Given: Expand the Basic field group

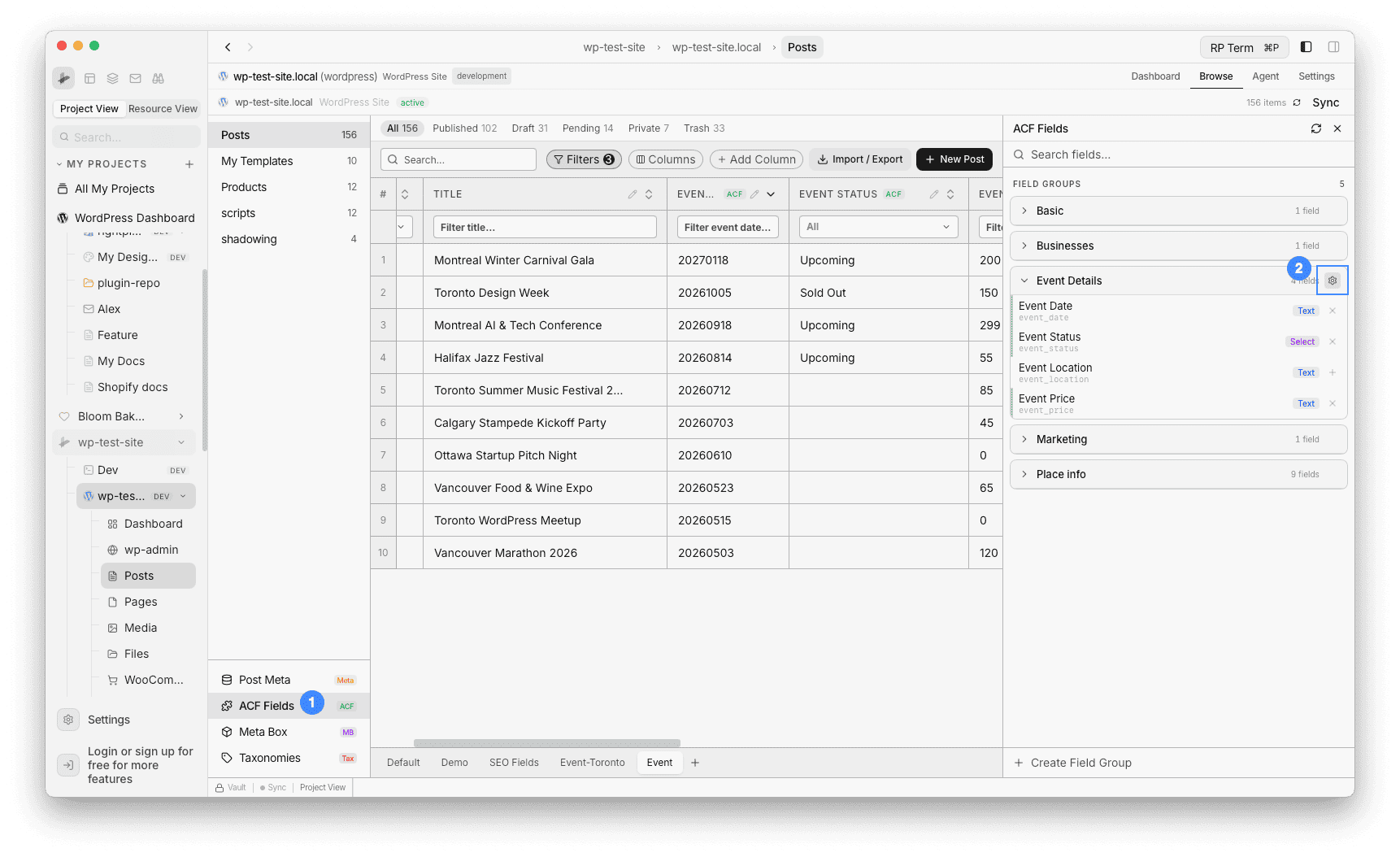Looking at the screenshot, I should coord(1178,211).
